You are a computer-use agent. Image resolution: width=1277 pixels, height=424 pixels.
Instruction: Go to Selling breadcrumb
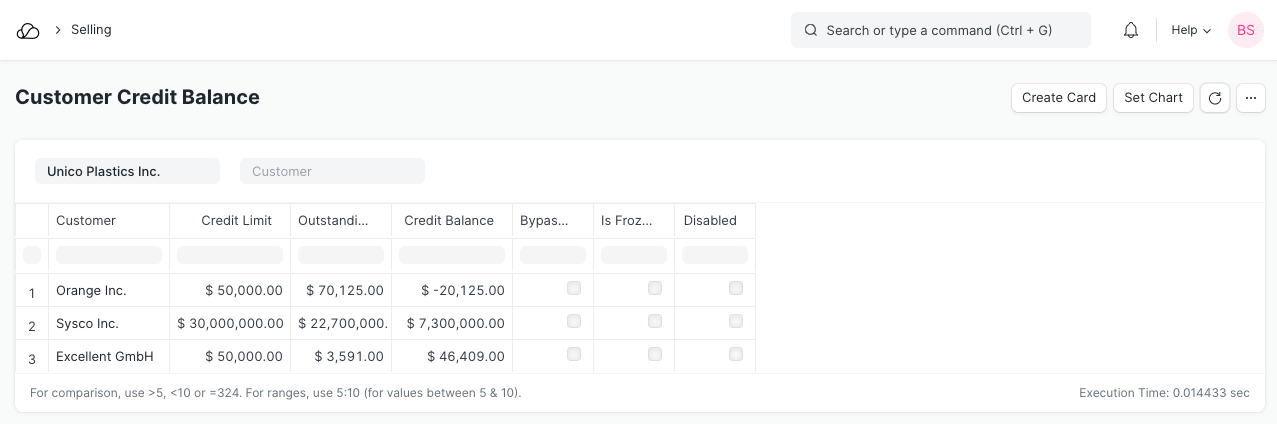tap(91, 30)
